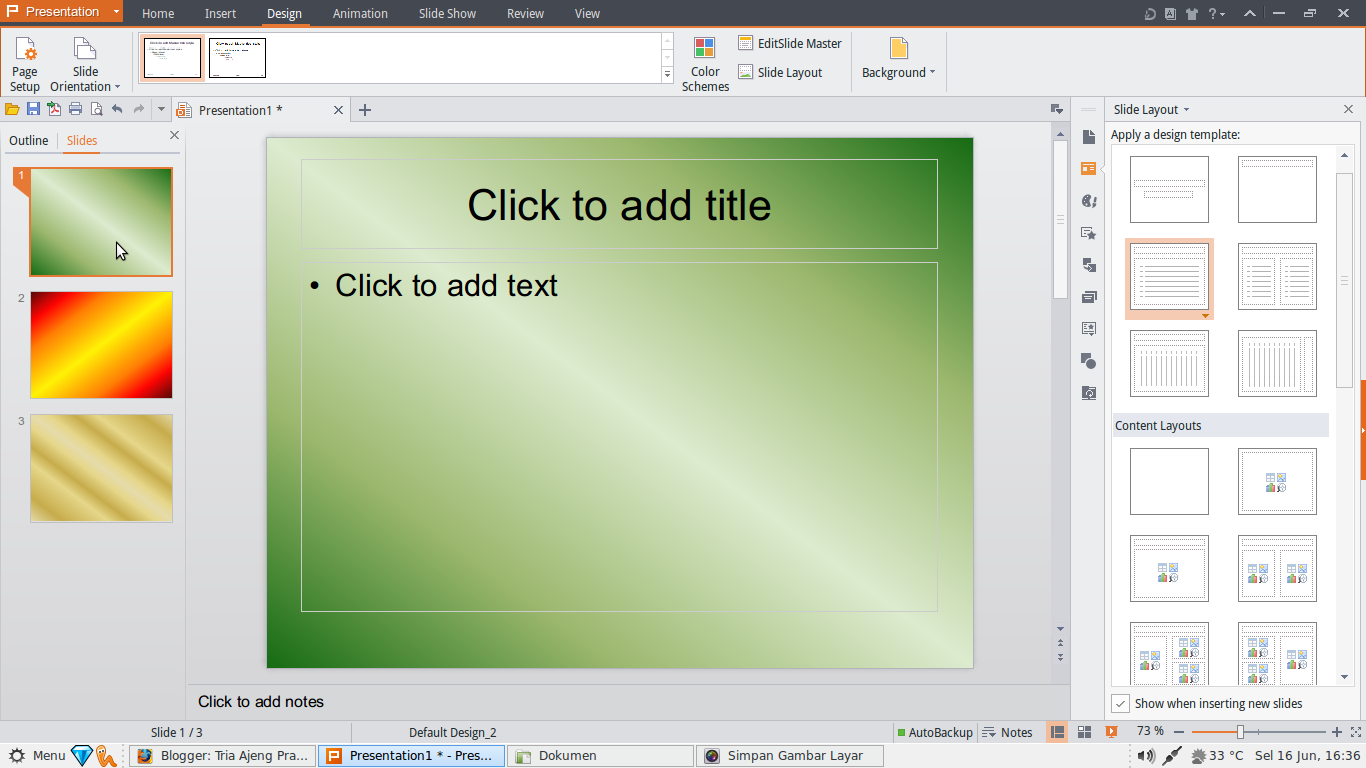Start the slideshow from the status bar icon

[x=1111, y=732]
